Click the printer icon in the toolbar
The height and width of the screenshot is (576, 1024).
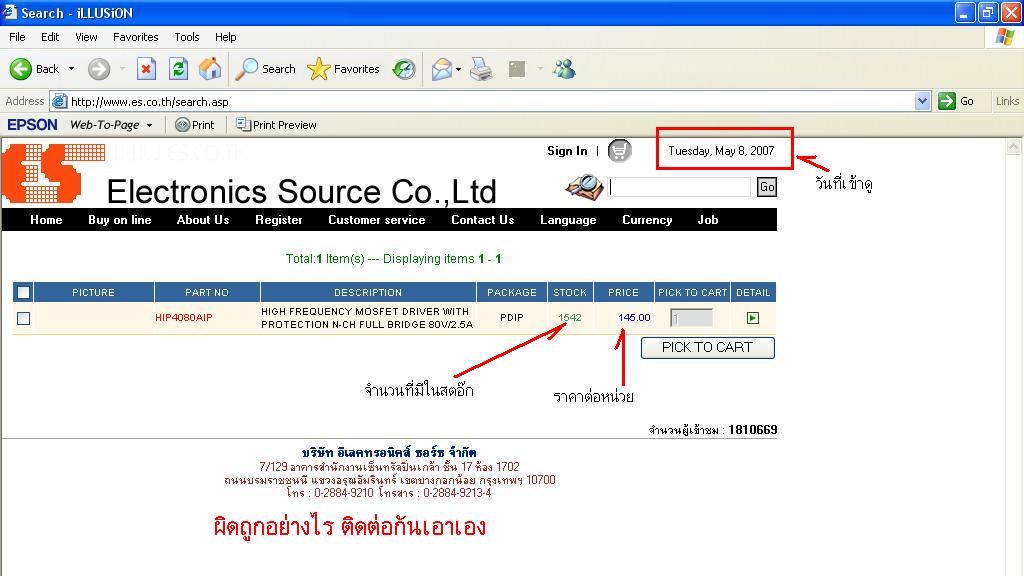coord(481,69)
